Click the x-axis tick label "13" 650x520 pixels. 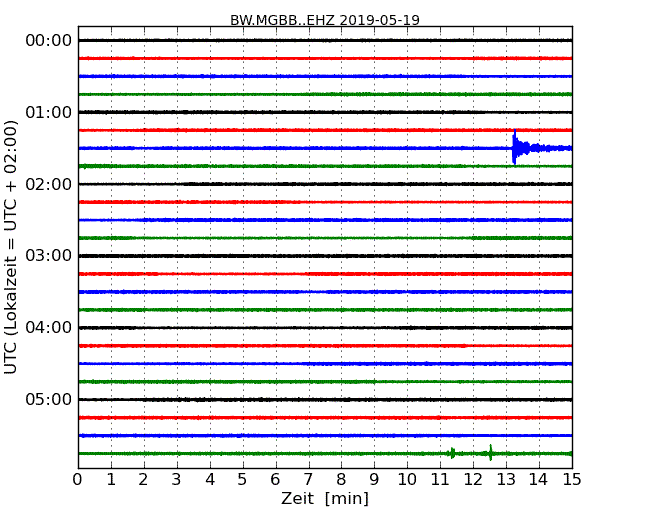[506, 480]
